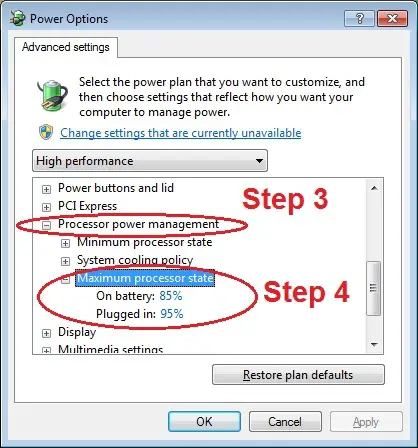
Task: Open the High performance power plan dropdown
Action: (x=150, y=161)
